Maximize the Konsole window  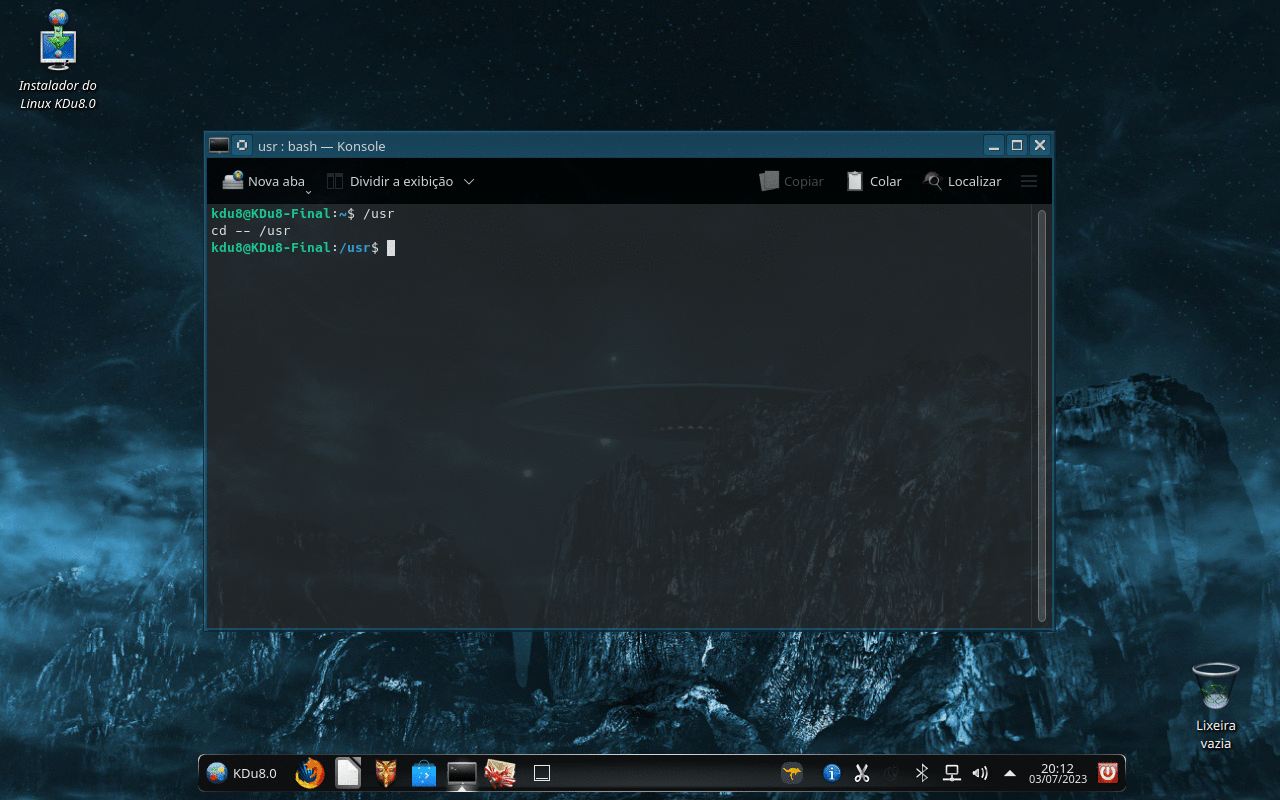(1017, 146)
